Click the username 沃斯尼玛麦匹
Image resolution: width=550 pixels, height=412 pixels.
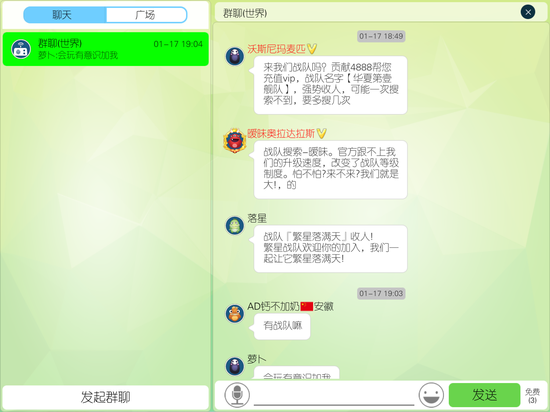tap(276, 49)
